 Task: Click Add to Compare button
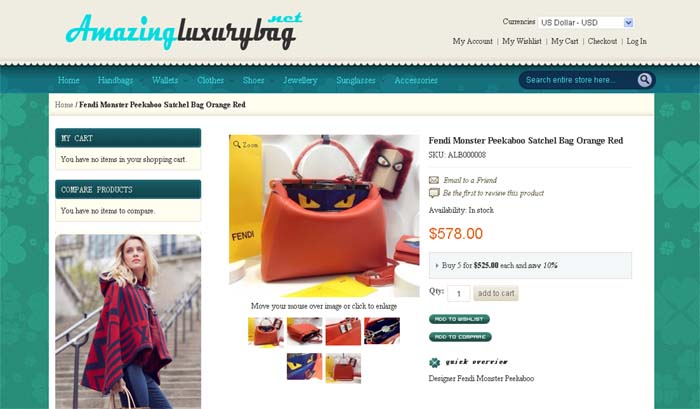[x=460, y=337]
